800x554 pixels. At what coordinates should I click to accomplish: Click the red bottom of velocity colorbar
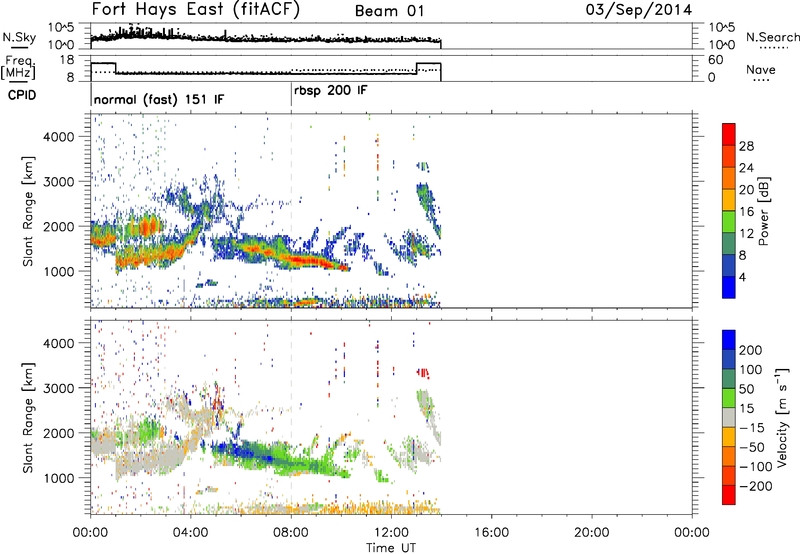click(x=729, y=495)
